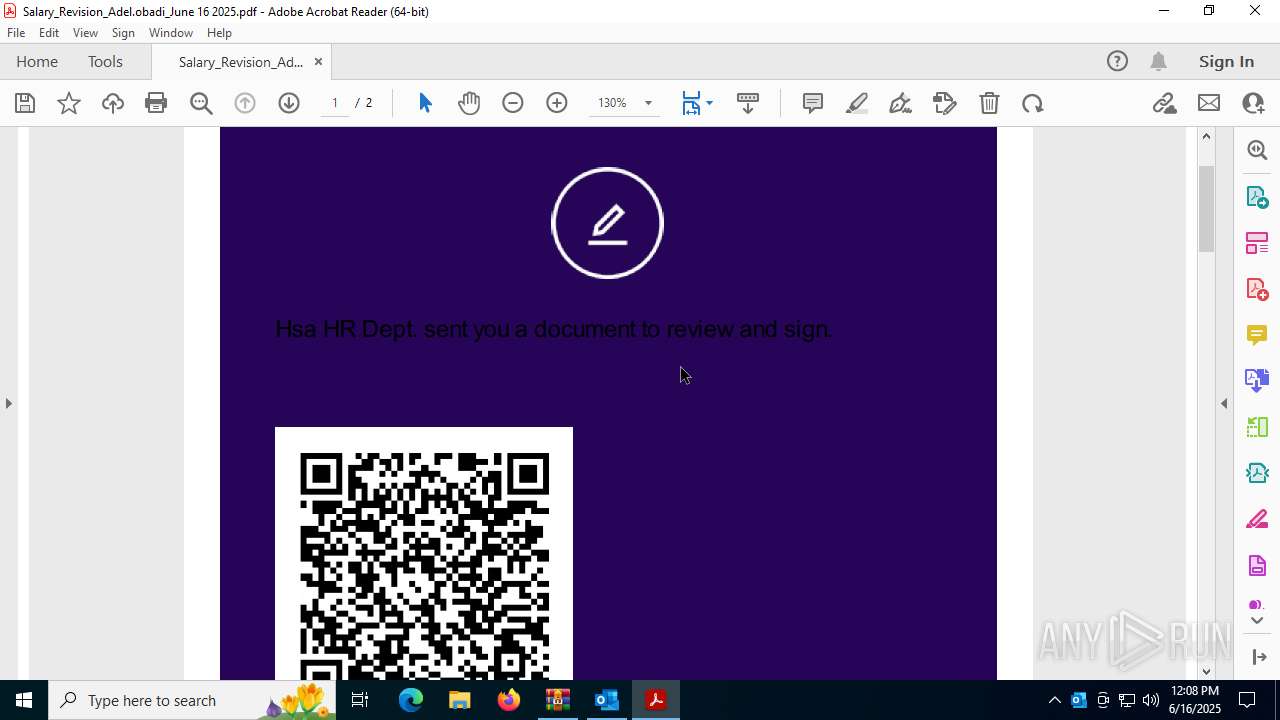The width and height of the screenshot is (1280, 720).
Task: Click the stamp/edit tool icon
Action: tap(944, 103)
